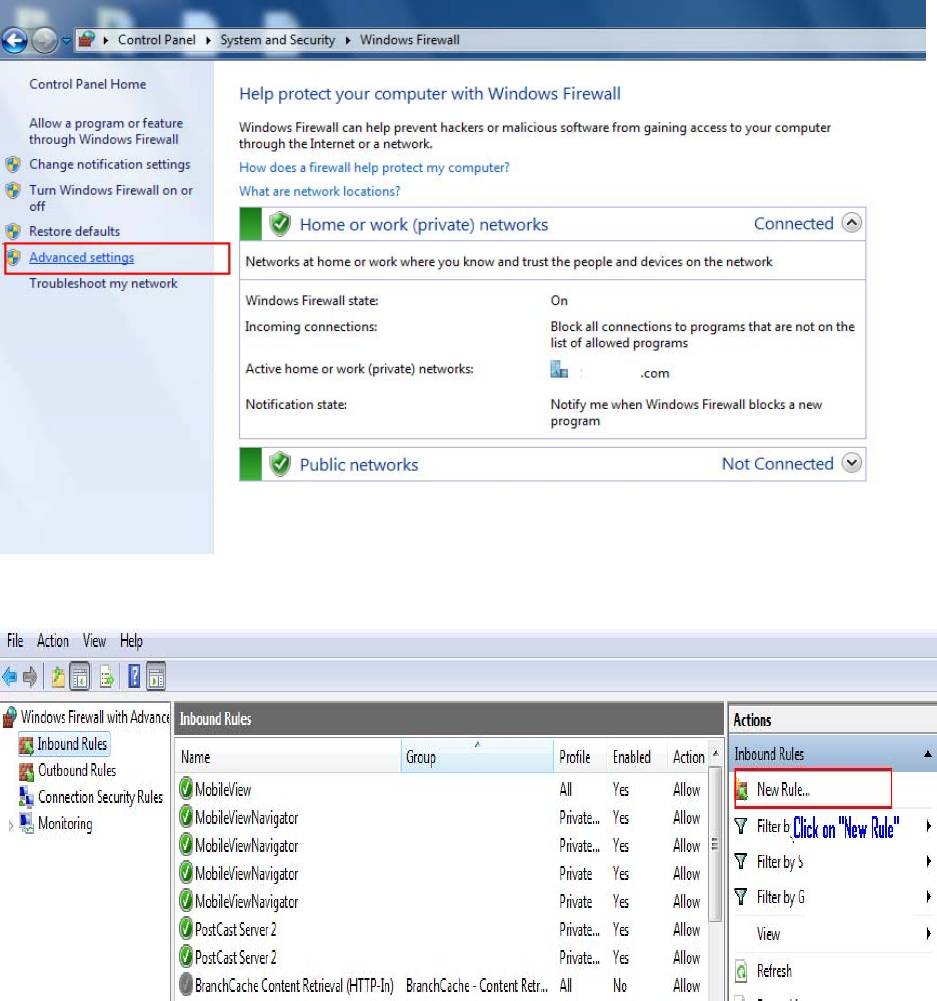Open the Filter by Group submenu arrow

click(928, 897)
